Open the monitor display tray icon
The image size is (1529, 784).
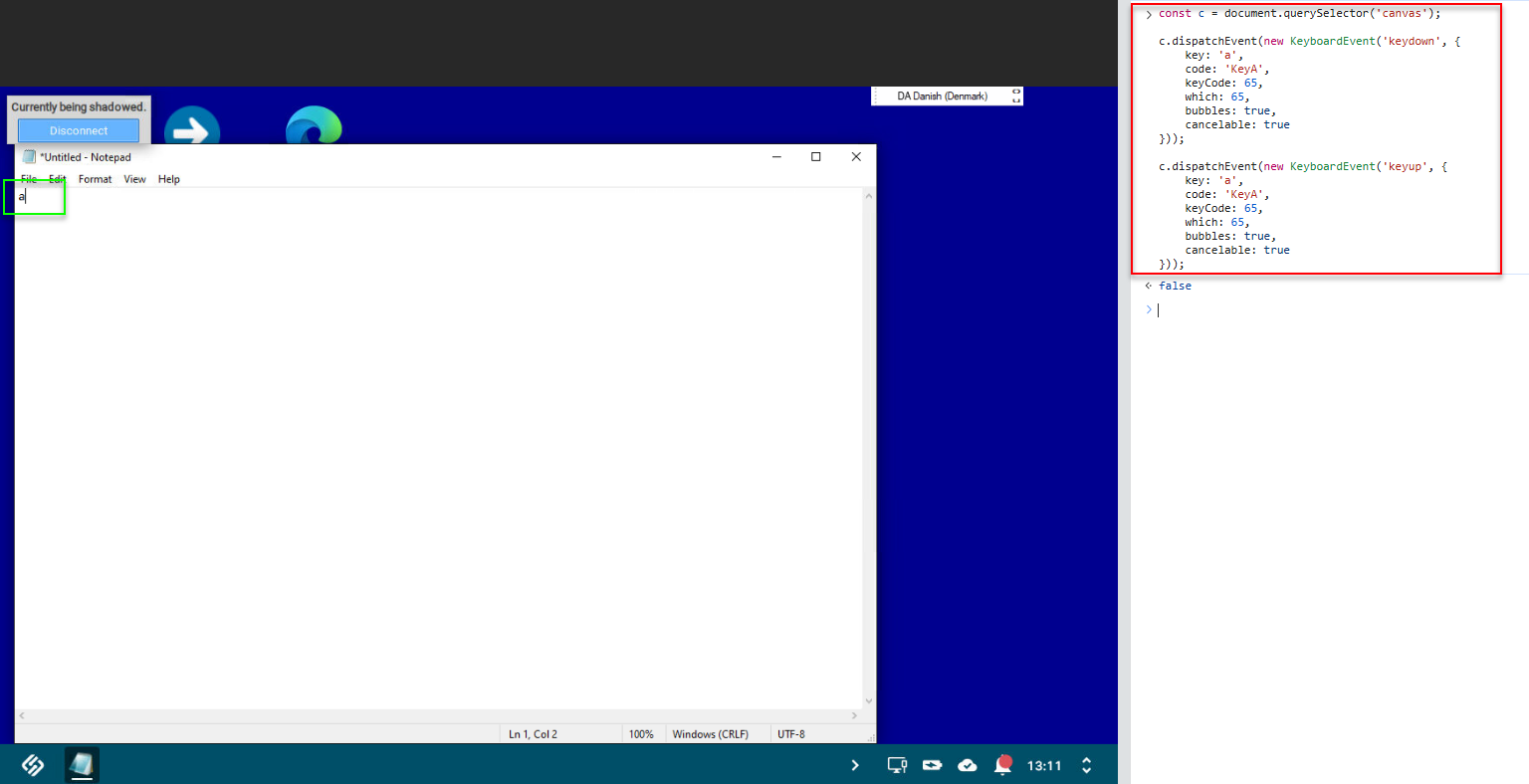click(x=897, y=765)
